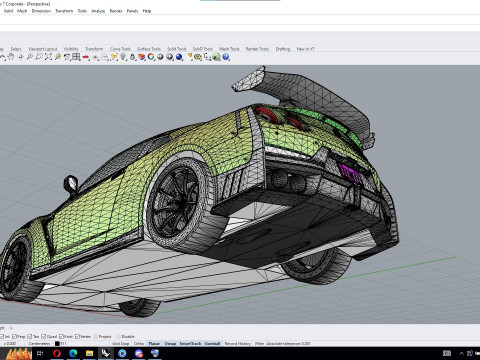Toggle Gumball in status bar
Screen dimensions: 480x360
tap(212, 343)
